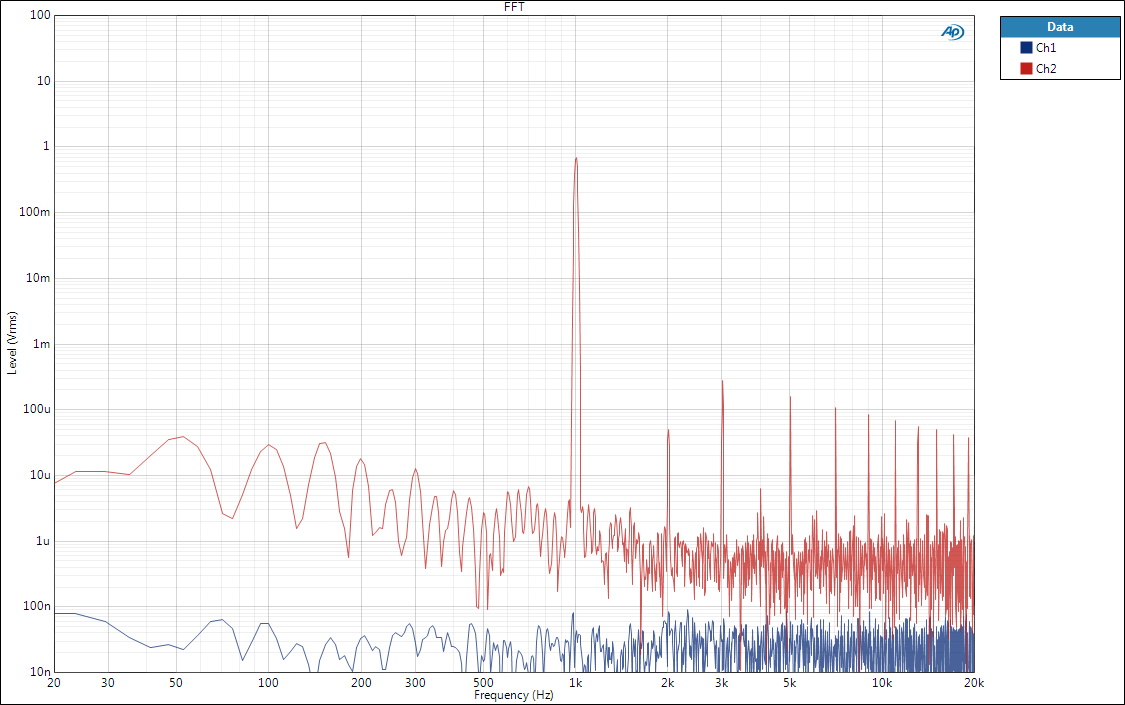The width and height of the screenshot is (1125, 705).
Task: Click the 20k tick label on the frequency axis
Action: 973,683
